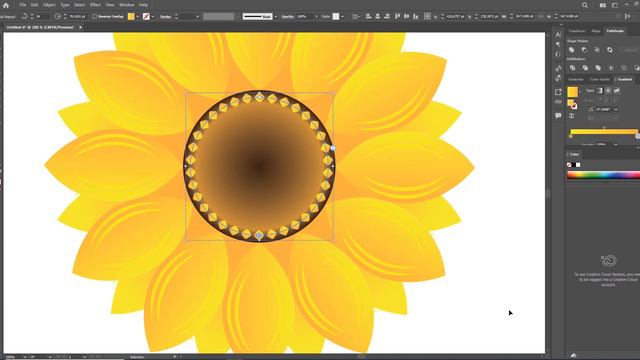Click the Y position value field
Image resolution: width=640 pixels, height=360 pixels.
pyautogui.click(x=490, y=17)
